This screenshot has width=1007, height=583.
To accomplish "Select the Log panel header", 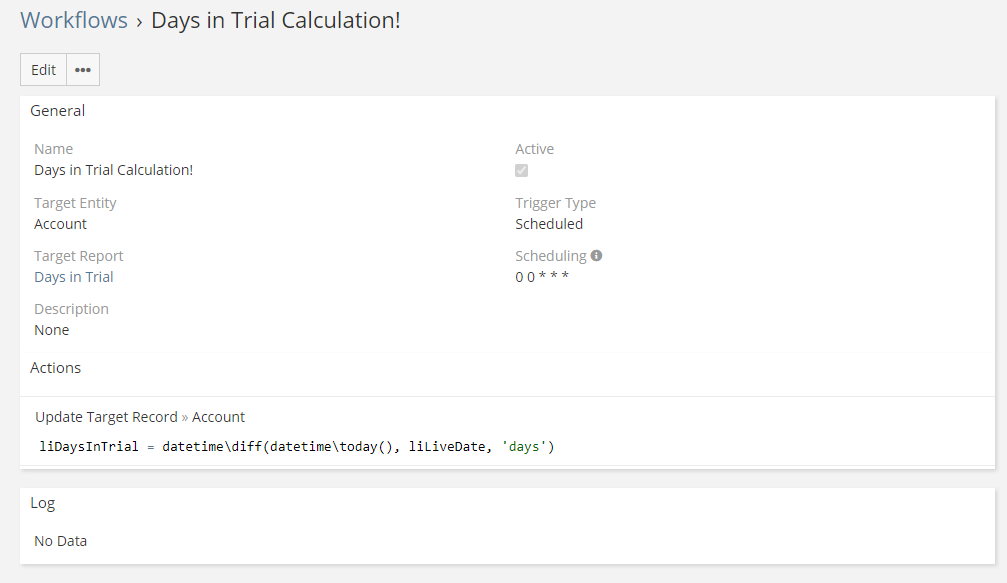I will pos(43,503).
